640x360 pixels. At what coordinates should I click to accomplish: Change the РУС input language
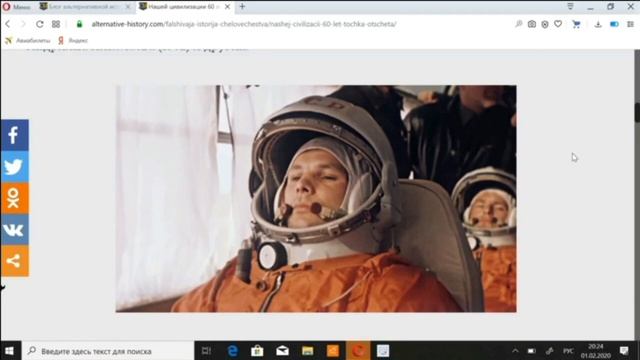click(x=568, y=351)
